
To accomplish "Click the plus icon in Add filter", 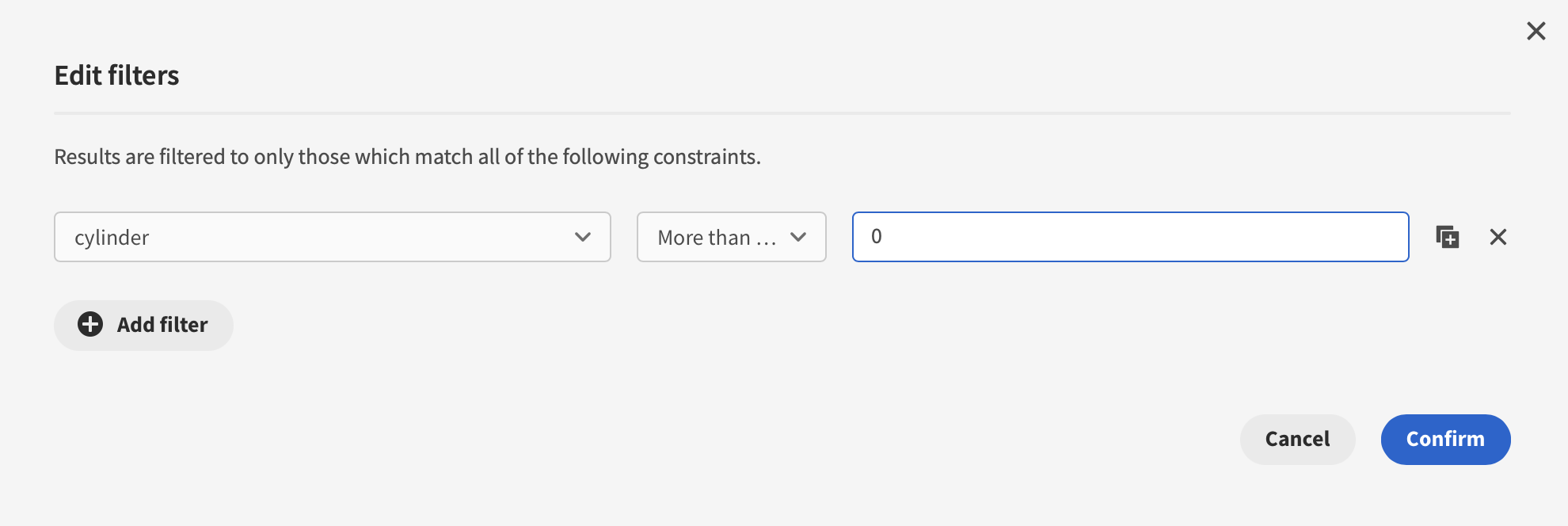I will pyautogui.click(x=90, y=324).
